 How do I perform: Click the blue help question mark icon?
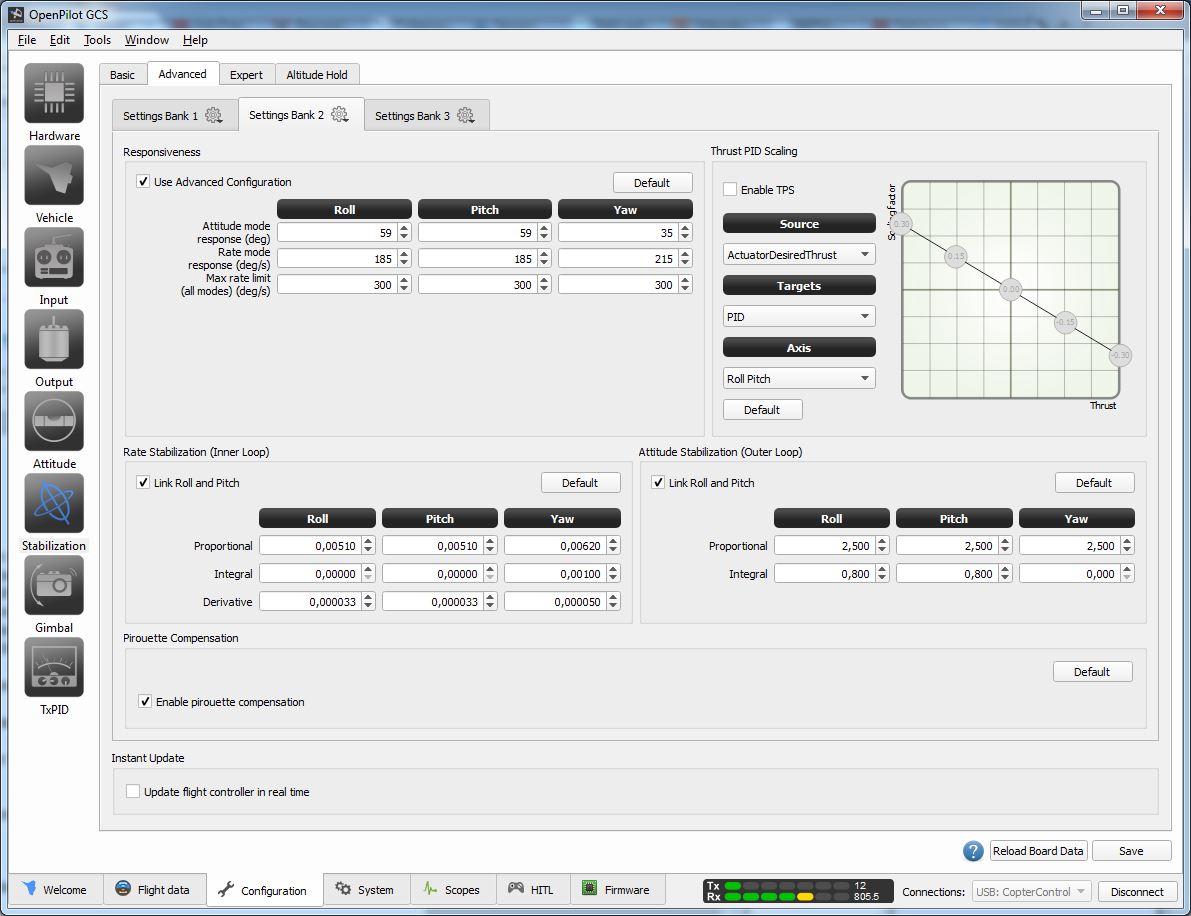pyautogui.click(x=973, y=851)
